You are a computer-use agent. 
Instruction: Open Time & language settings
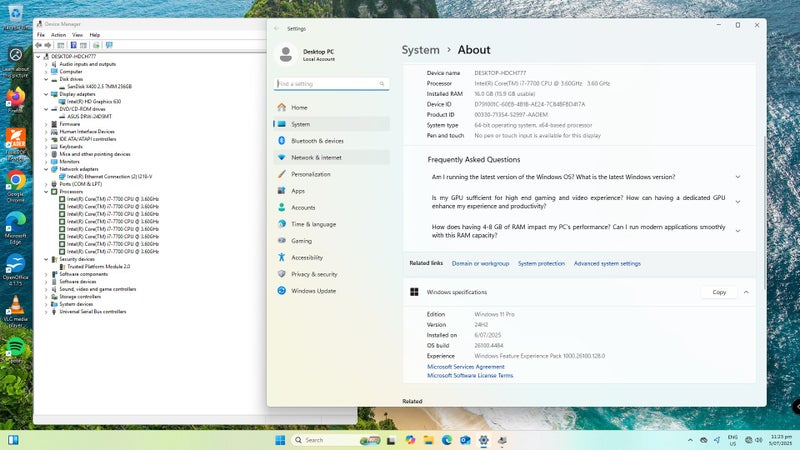pyautogui.click(x=332, y=224)
